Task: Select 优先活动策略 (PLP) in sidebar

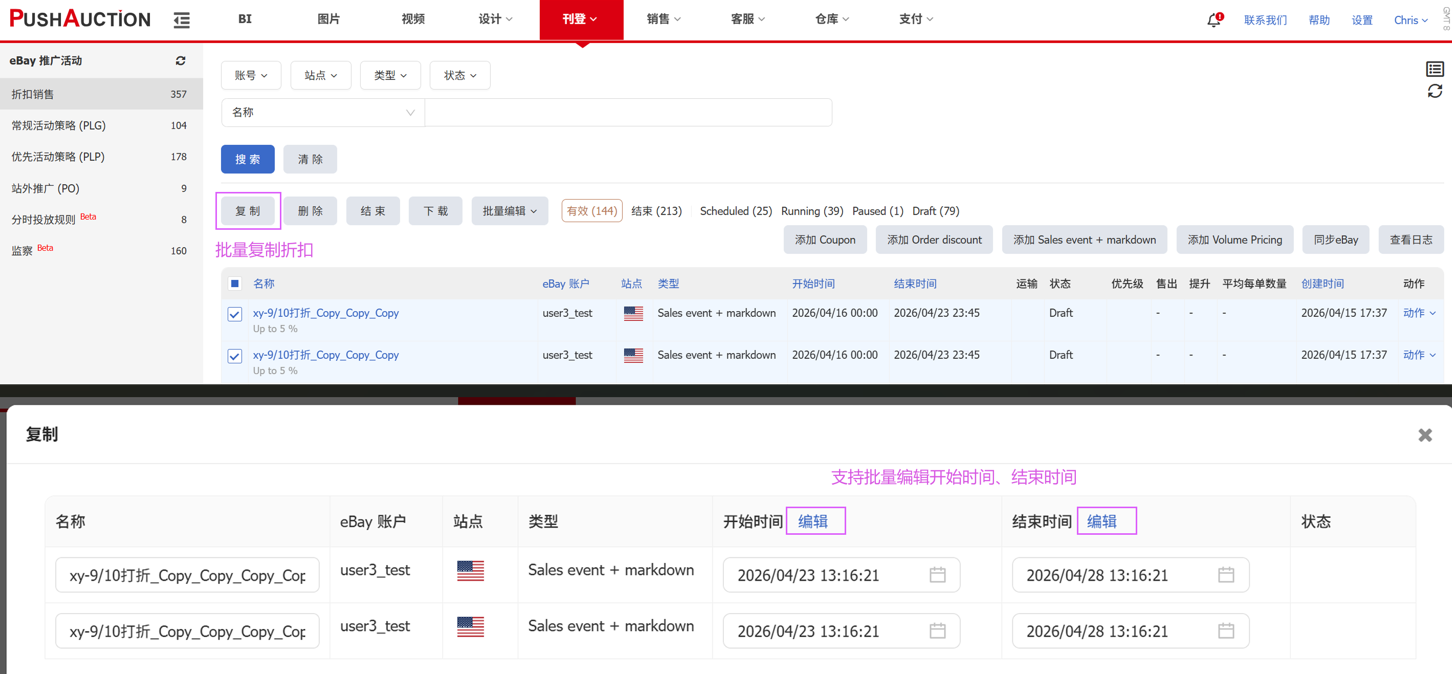Action: [x=58, y=157]
